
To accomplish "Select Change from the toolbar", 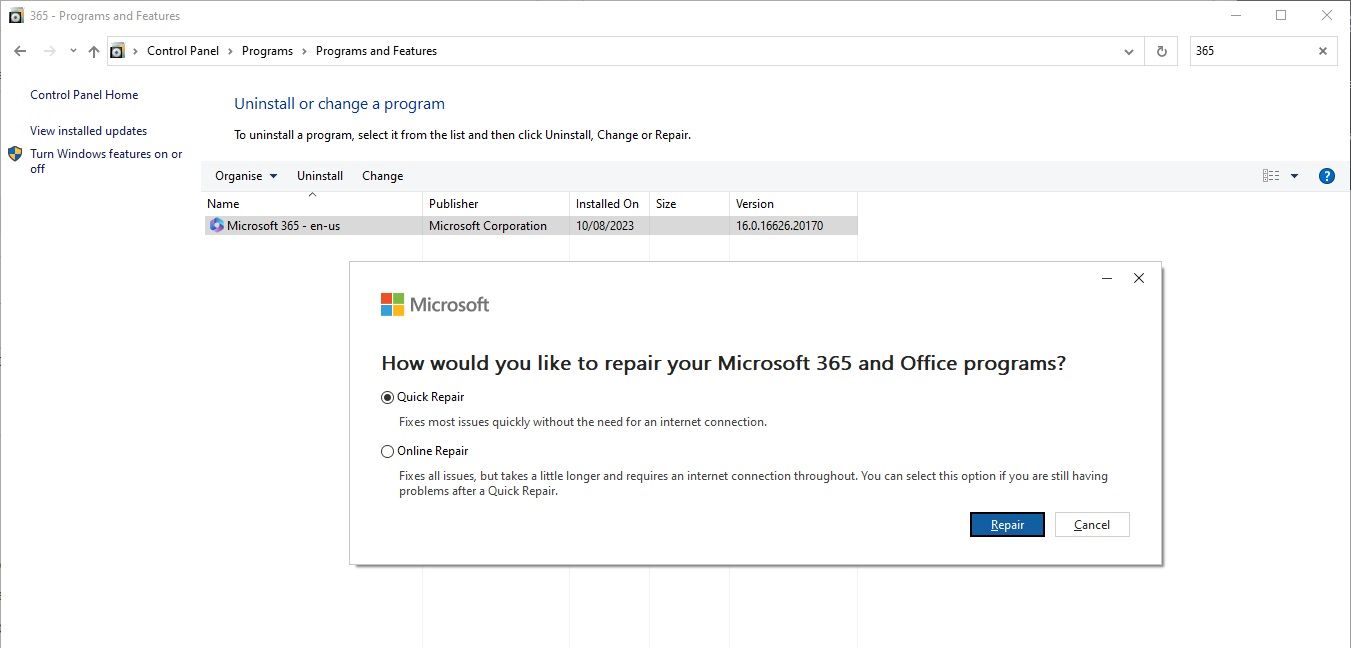I will point(382,175).
